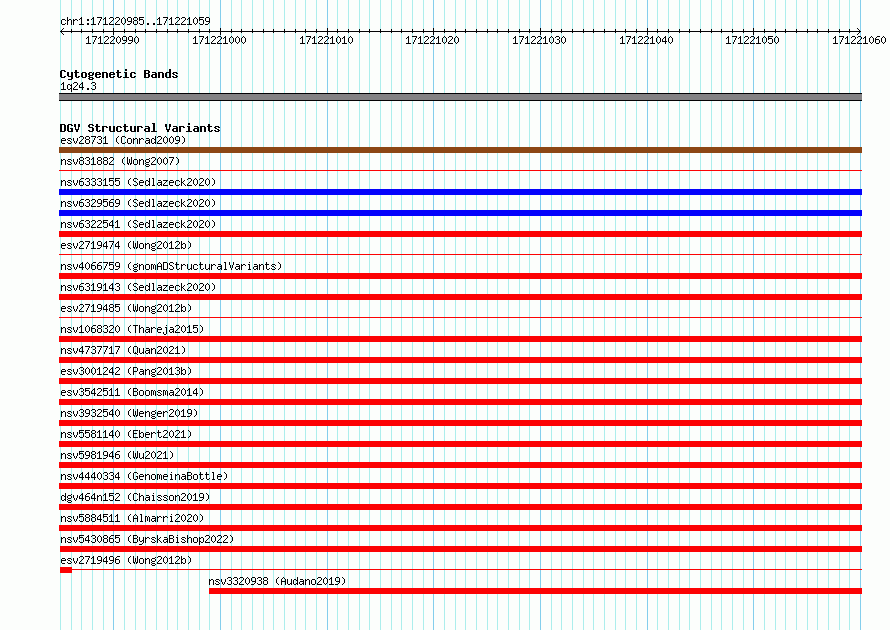Select nsv5581140 (Ebert2021) variant label
This screenshot has width=890, height=630.
coord(126,434)
